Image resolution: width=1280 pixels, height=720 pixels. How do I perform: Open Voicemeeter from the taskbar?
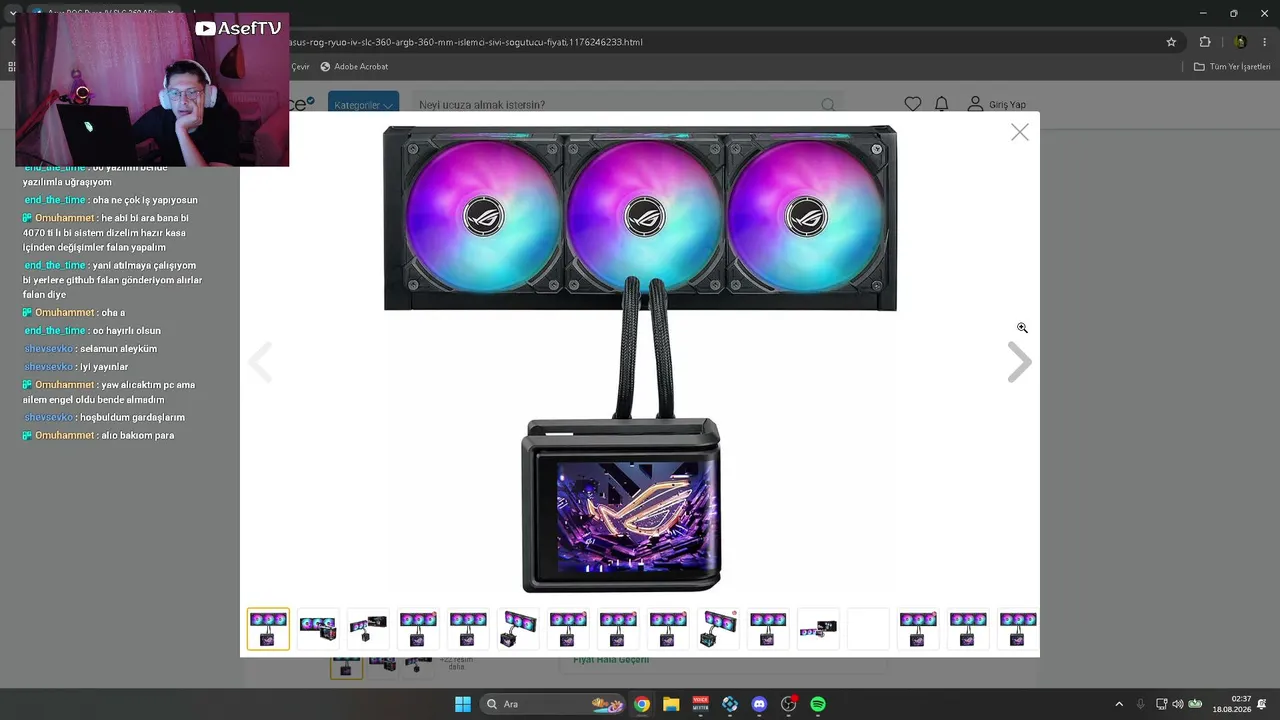point(701,704)
